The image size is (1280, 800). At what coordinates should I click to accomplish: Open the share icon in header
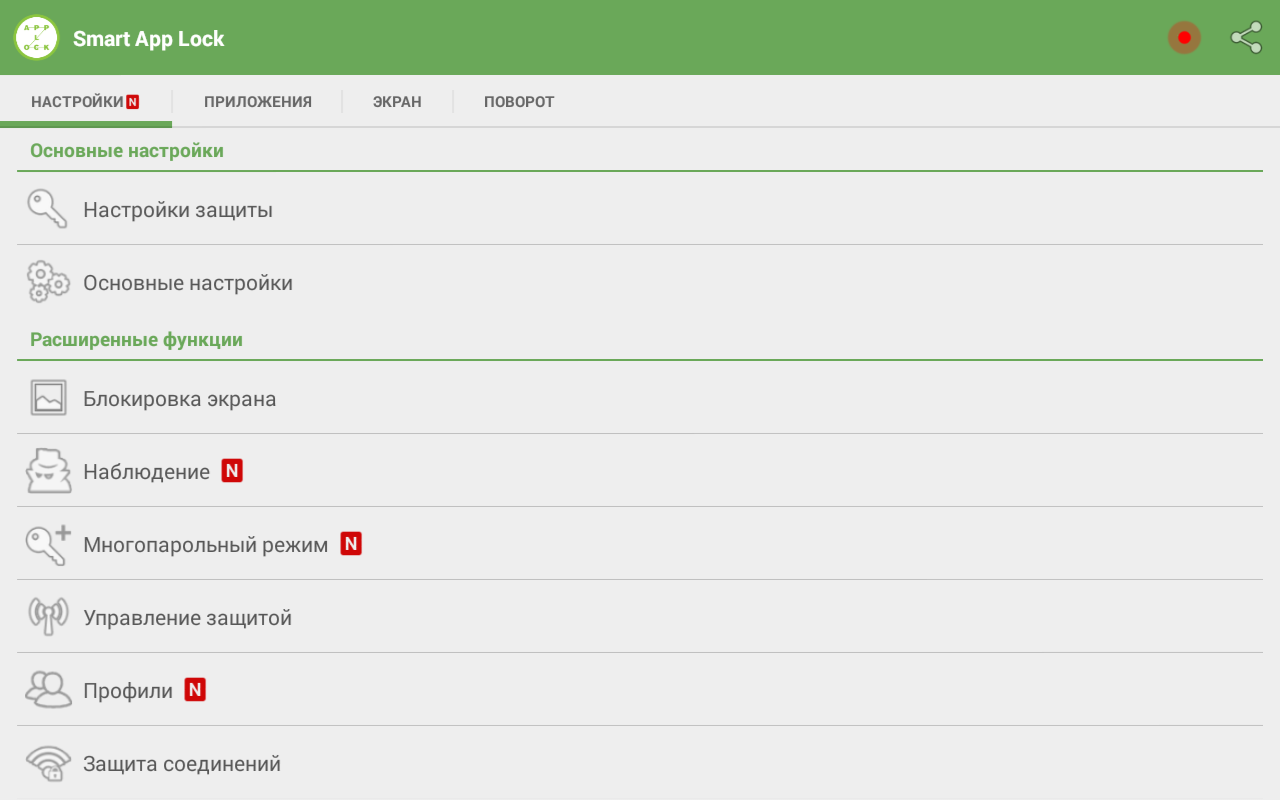coord(1246,38)
